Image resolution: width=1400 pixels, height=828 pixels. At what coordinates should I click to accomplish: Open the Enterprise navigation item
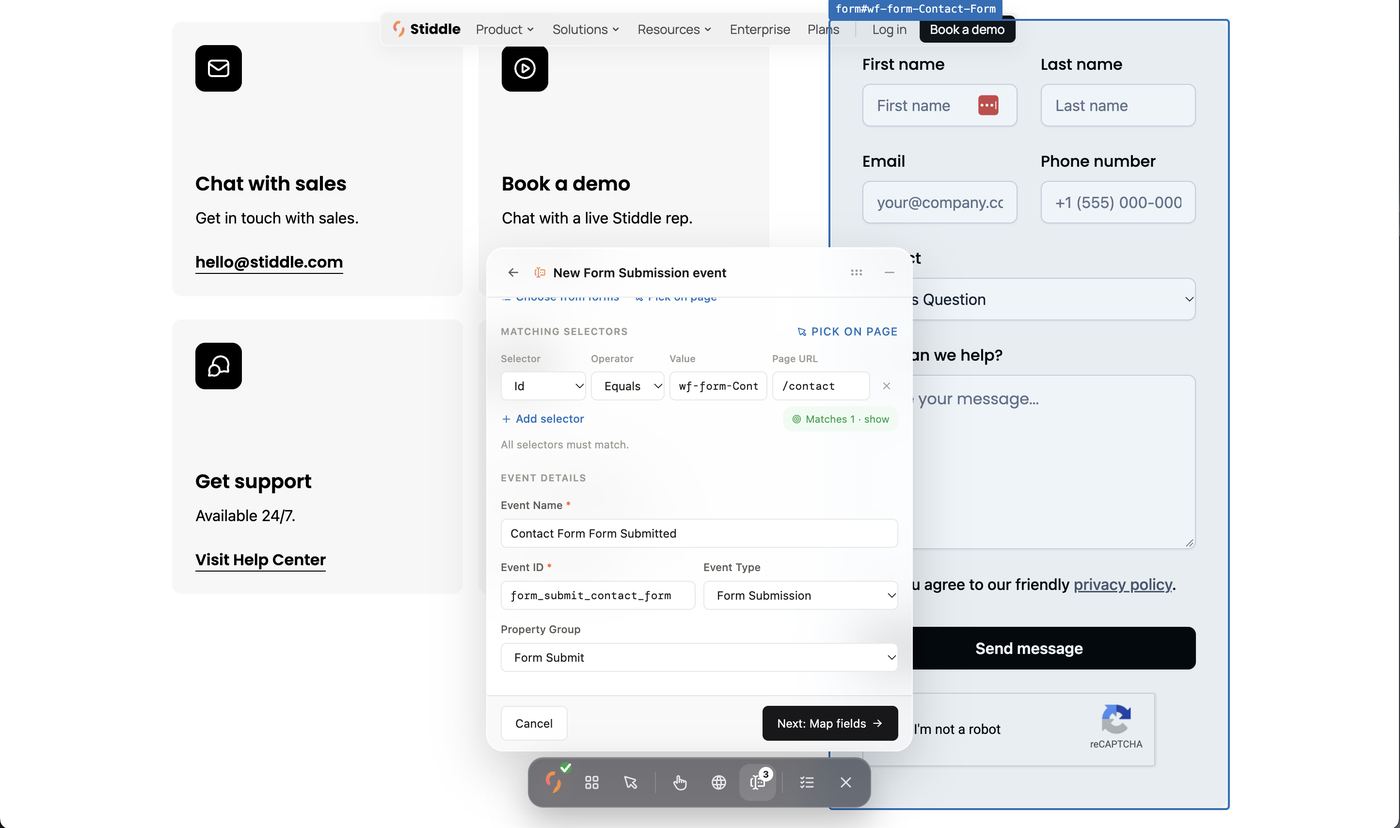[x=760, y=29]
